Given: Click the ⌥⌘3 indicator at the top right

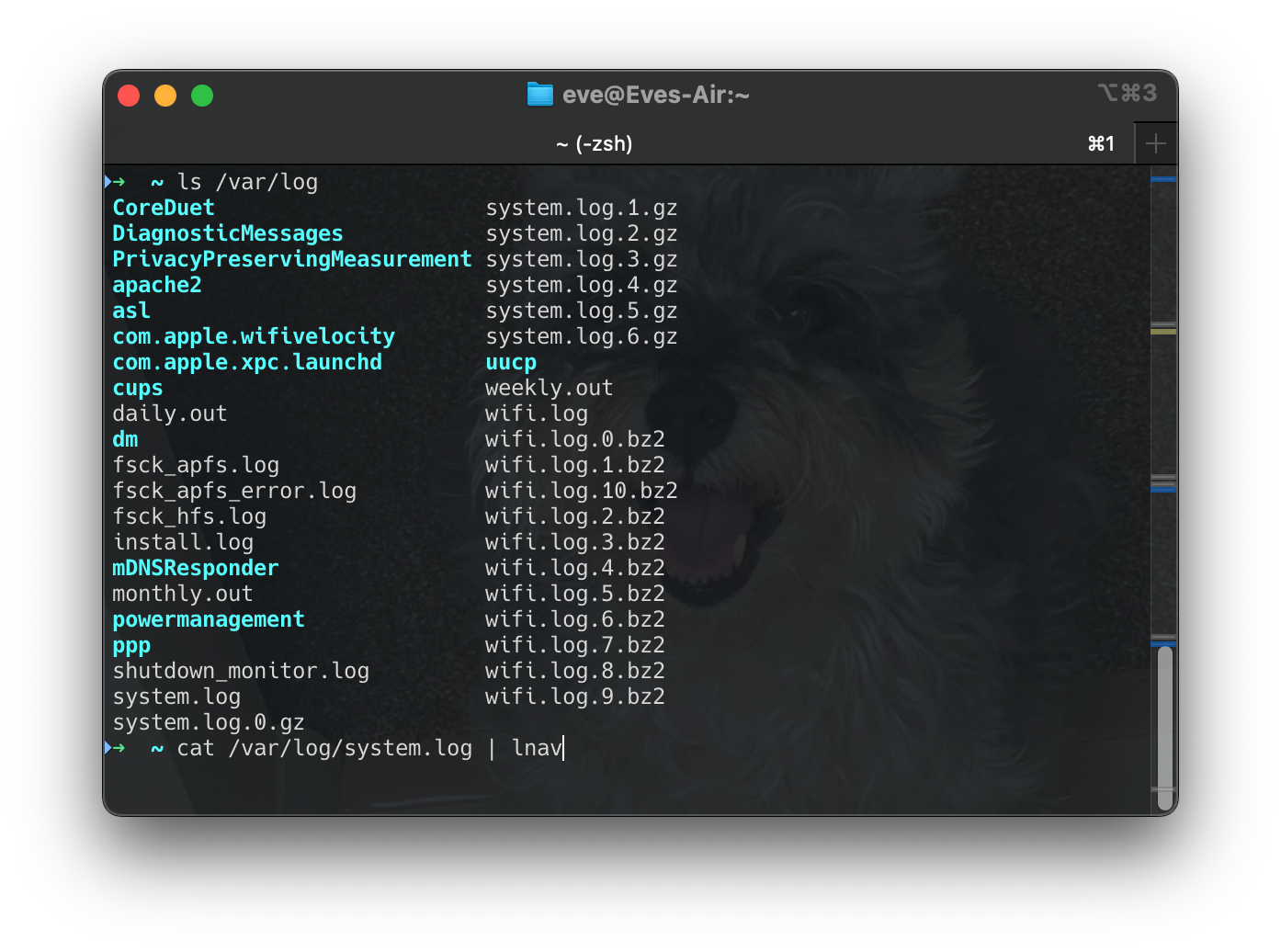Looking at the screenshot, I should [1128, 93].
